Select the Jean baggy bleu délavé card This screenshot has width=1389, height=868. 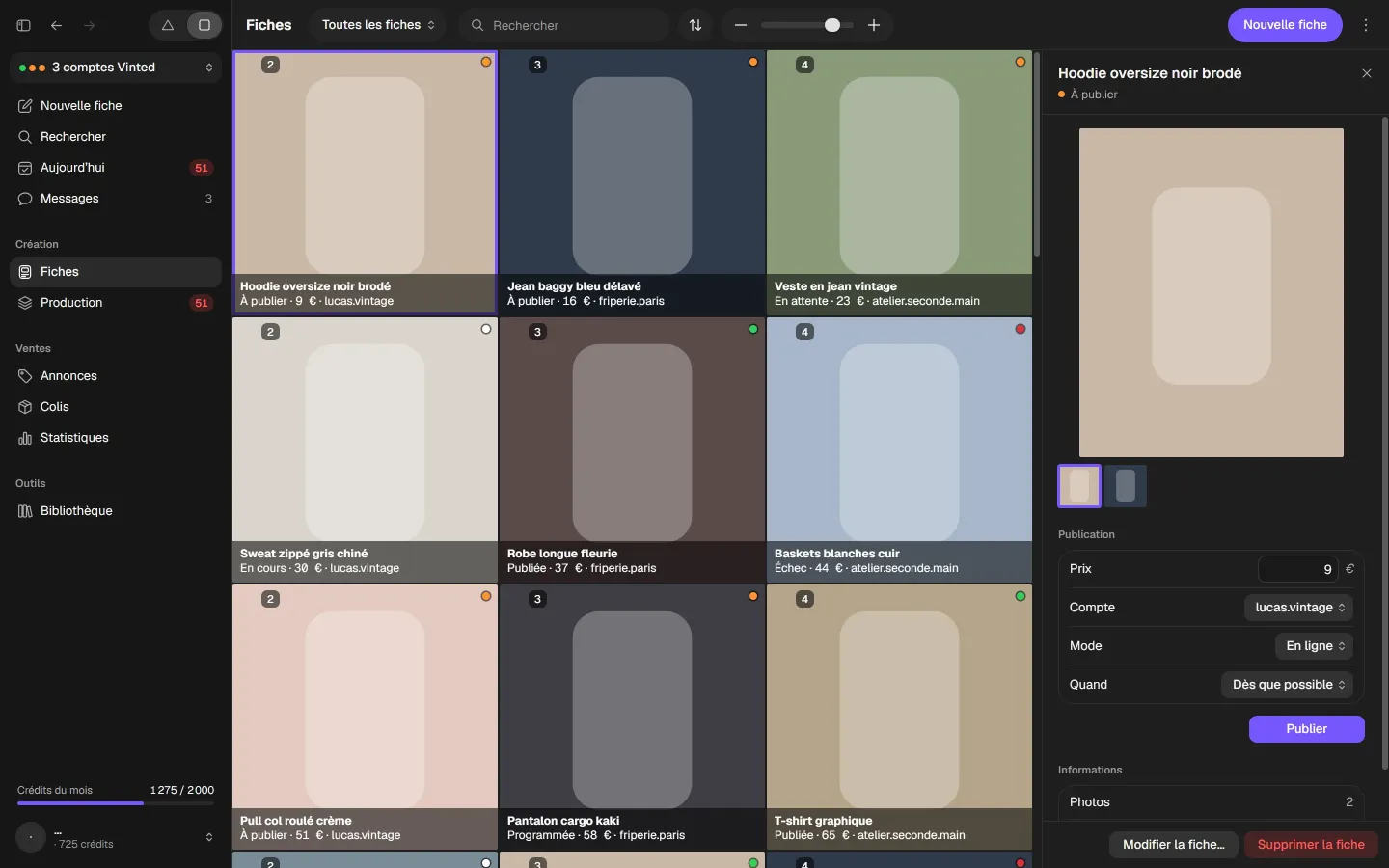632,182
